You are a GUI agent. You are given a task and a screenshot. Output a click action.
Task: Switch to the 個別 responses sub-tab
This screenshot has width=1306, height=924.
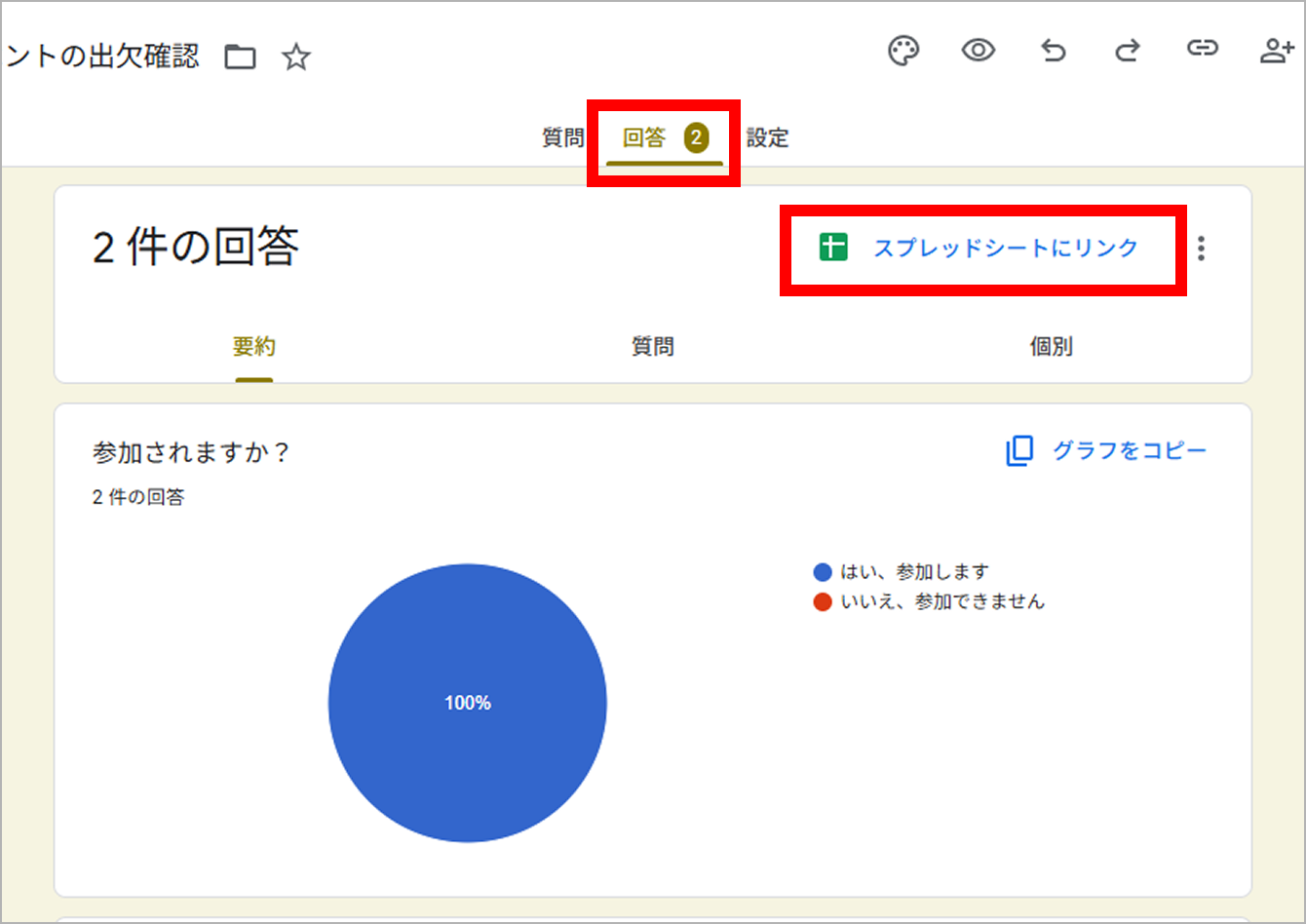click(1051, 347)
